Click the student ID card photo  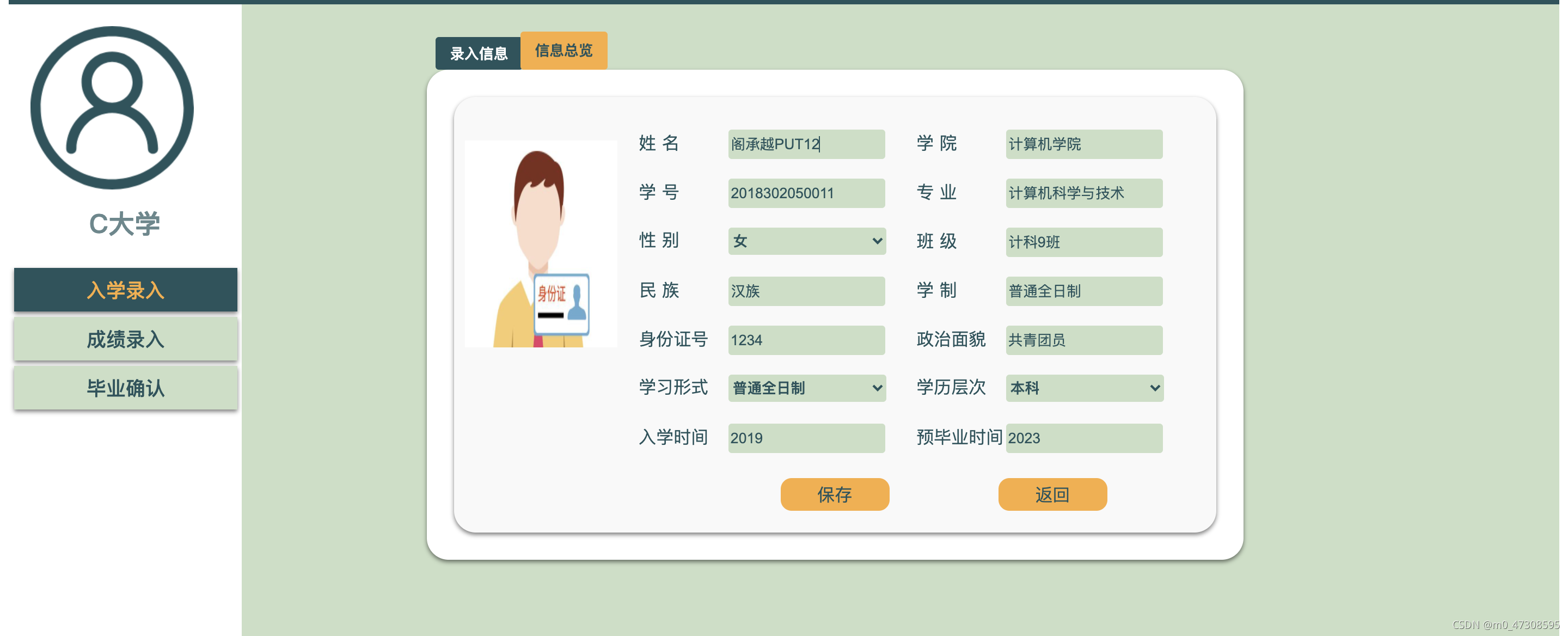coord(541,244)
